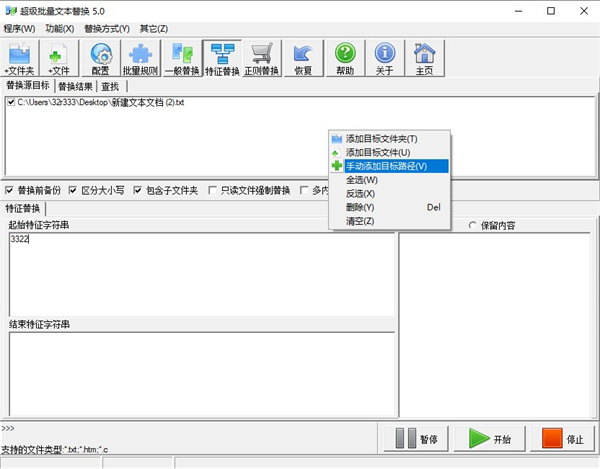
Task: Toggle the 包含子文件夹 checkbox
Action: pyautogui.click(x=137, y=190)
